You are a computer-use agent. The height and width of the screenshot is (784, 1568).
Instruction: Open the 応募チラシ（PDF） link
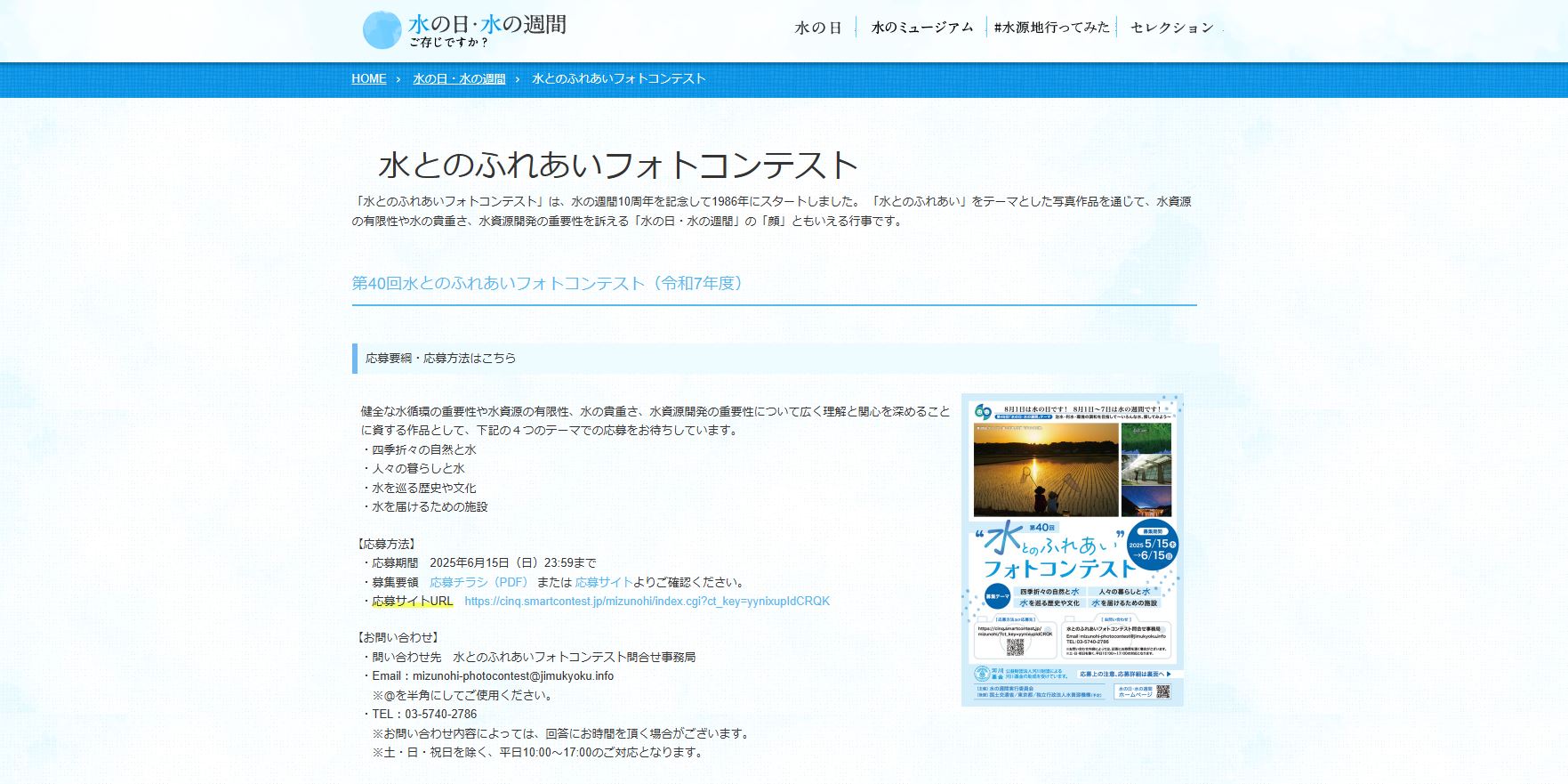click(479, 582)
